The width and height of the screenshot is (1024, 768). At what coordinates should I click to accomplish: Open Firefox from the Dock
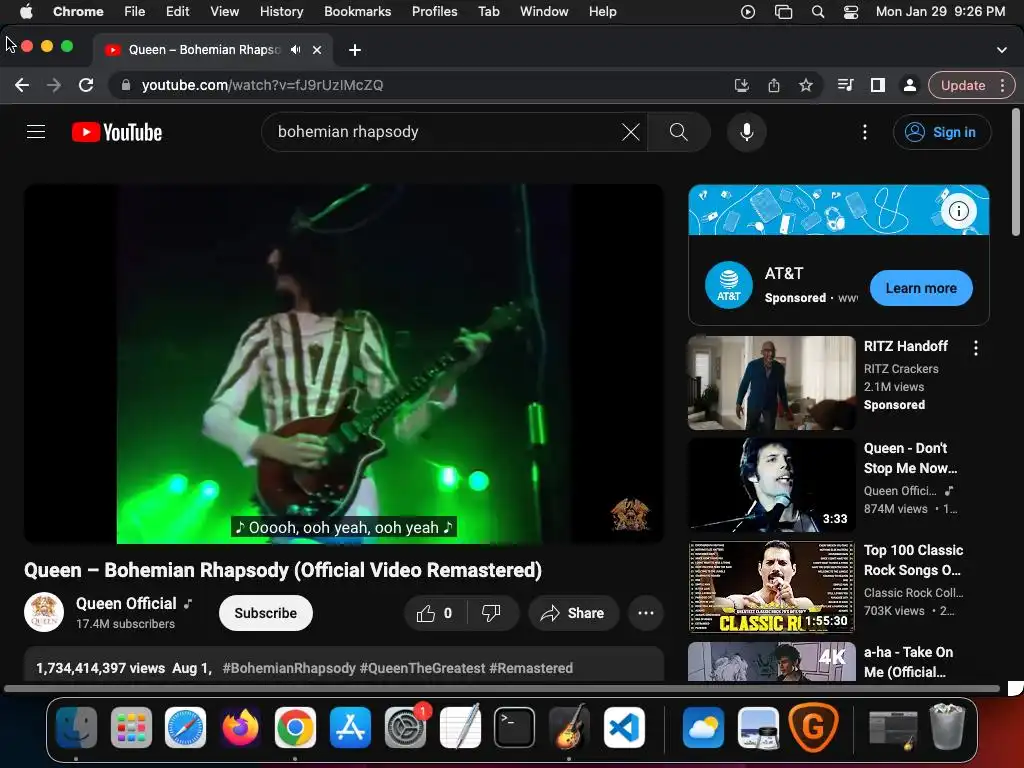point(240,727)
